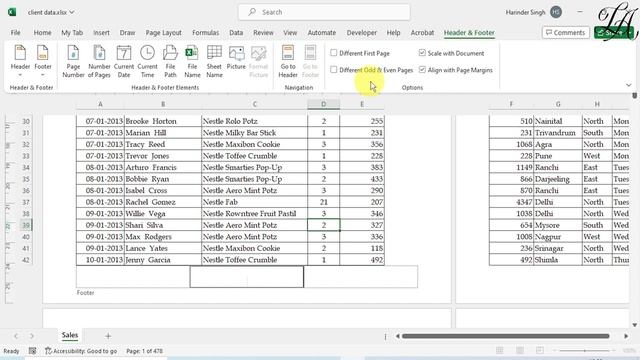The height and width of the screenshot is (360, 640).
Task: Switch to Page Layout view icon
Action: (520, 350)
